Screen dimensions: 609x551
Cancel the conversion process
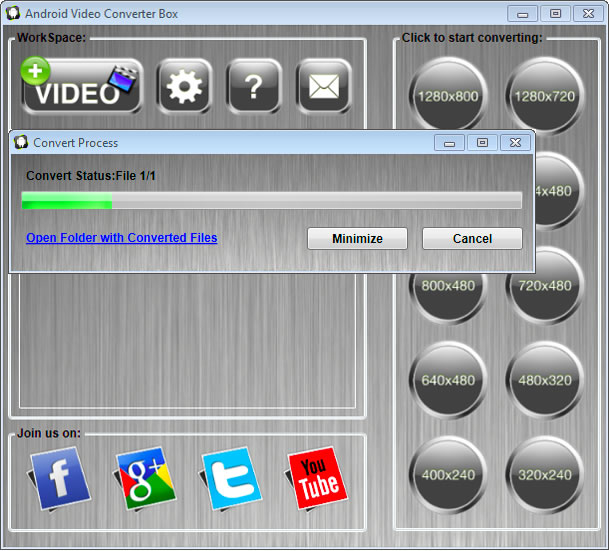[472, 238]
